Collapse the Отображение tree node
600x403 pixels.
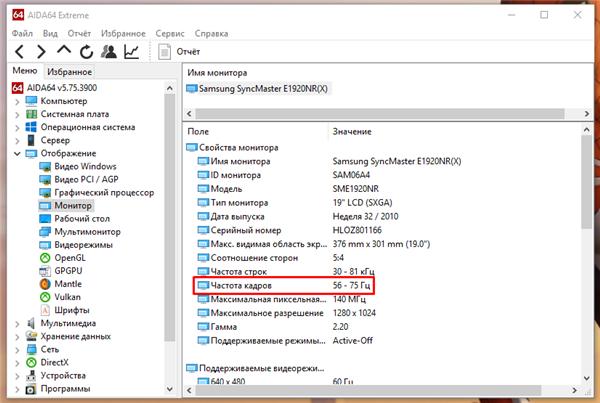(17, 154)
